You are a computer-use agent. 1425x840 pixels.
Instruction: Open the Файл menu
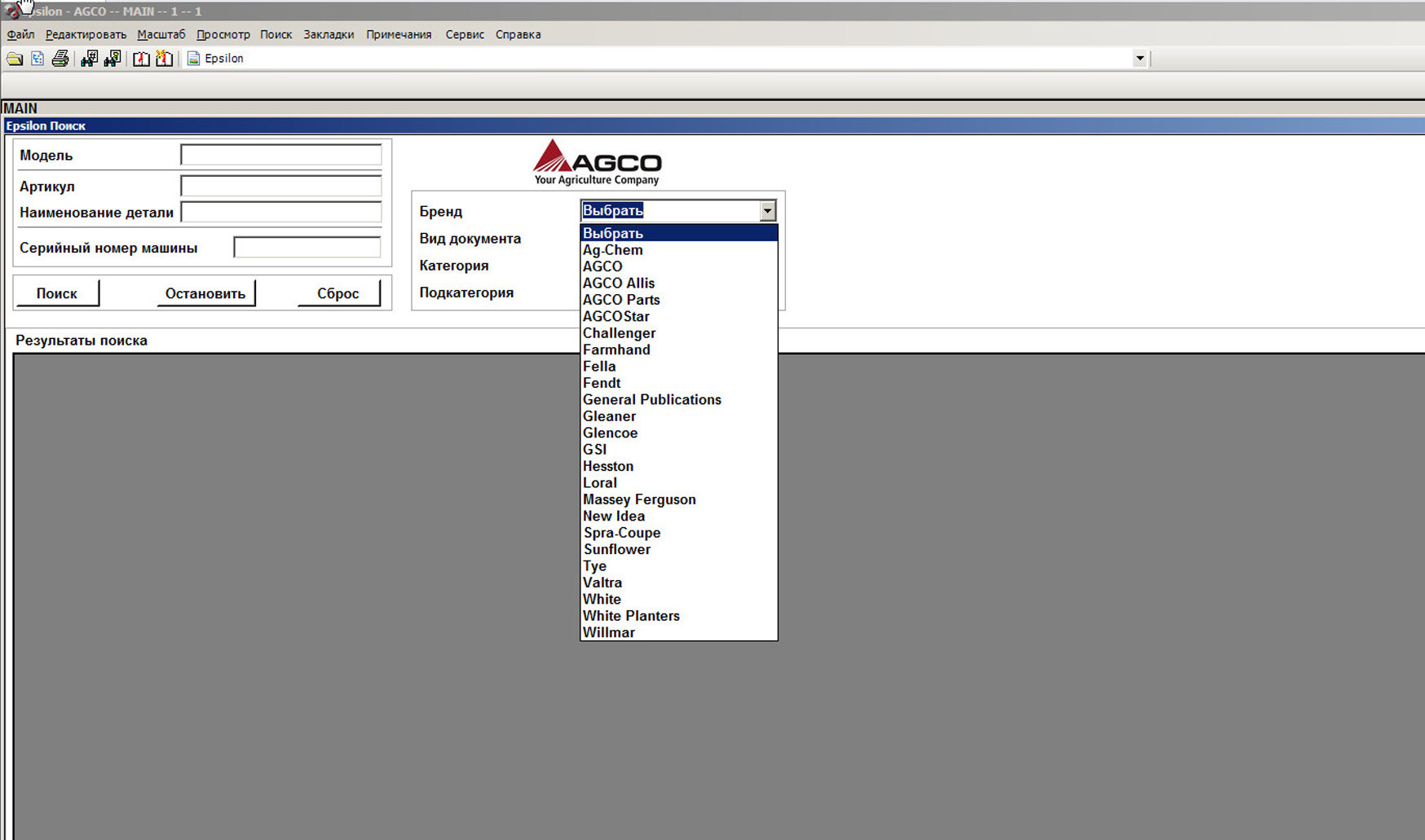[x=20, y=34]
